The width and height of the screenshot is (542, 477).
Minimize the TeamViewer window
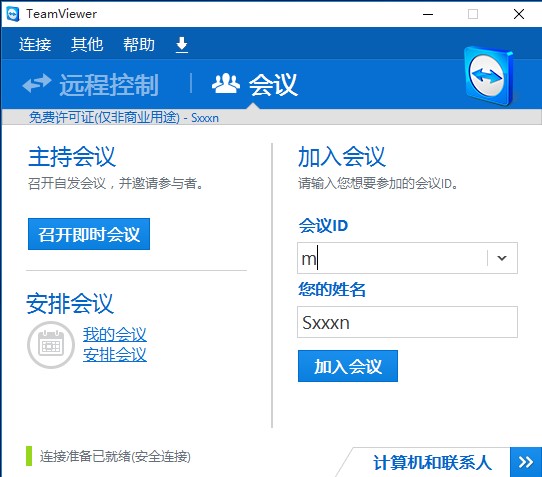(428, 14)
